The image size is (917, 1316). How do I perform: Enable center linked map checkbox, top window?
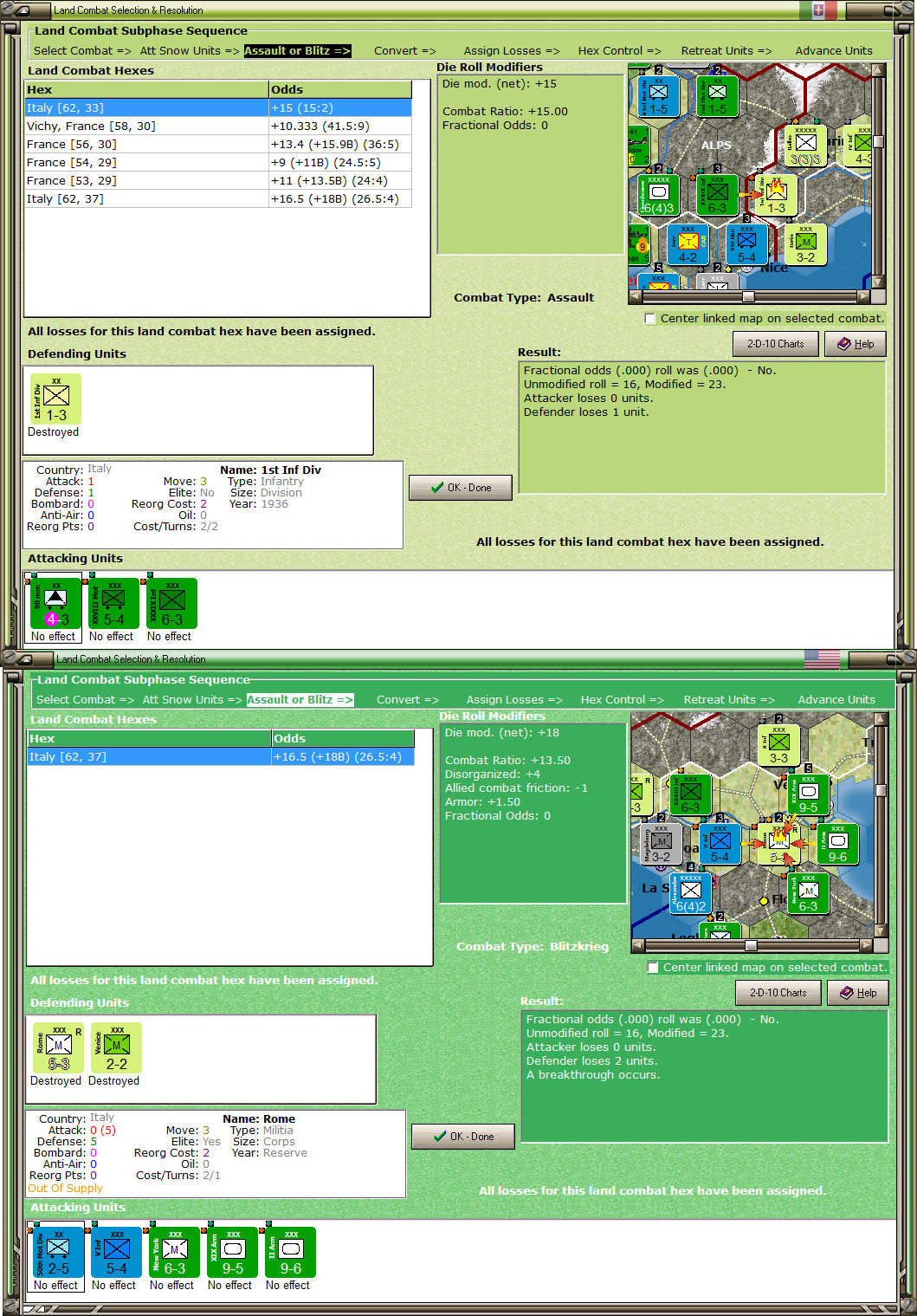click(650, 318)
